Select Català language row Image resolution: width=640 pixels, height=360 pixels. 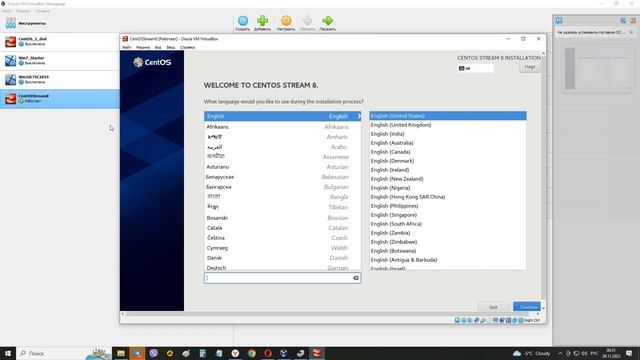[x=282, y=228]
